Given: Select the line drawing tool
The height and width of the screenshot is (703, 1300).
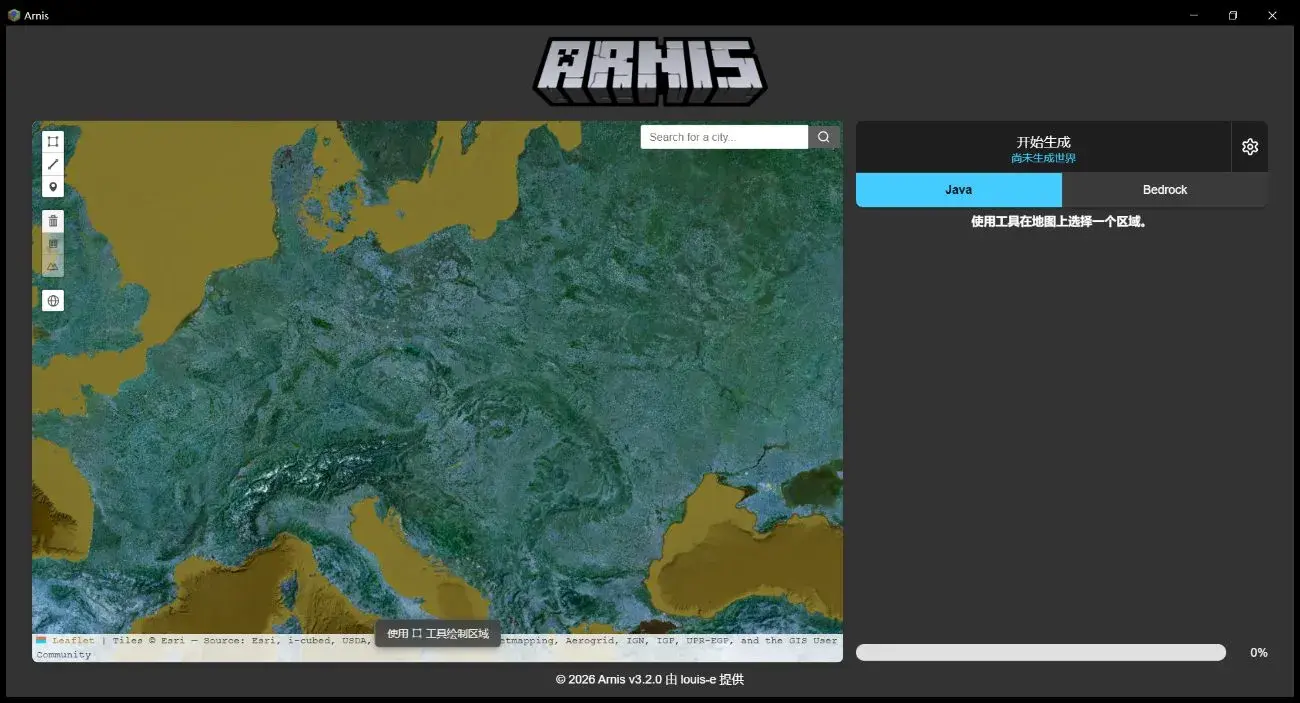Looking at the screenshot, I should pyautogui.click(x=53, y=164).
